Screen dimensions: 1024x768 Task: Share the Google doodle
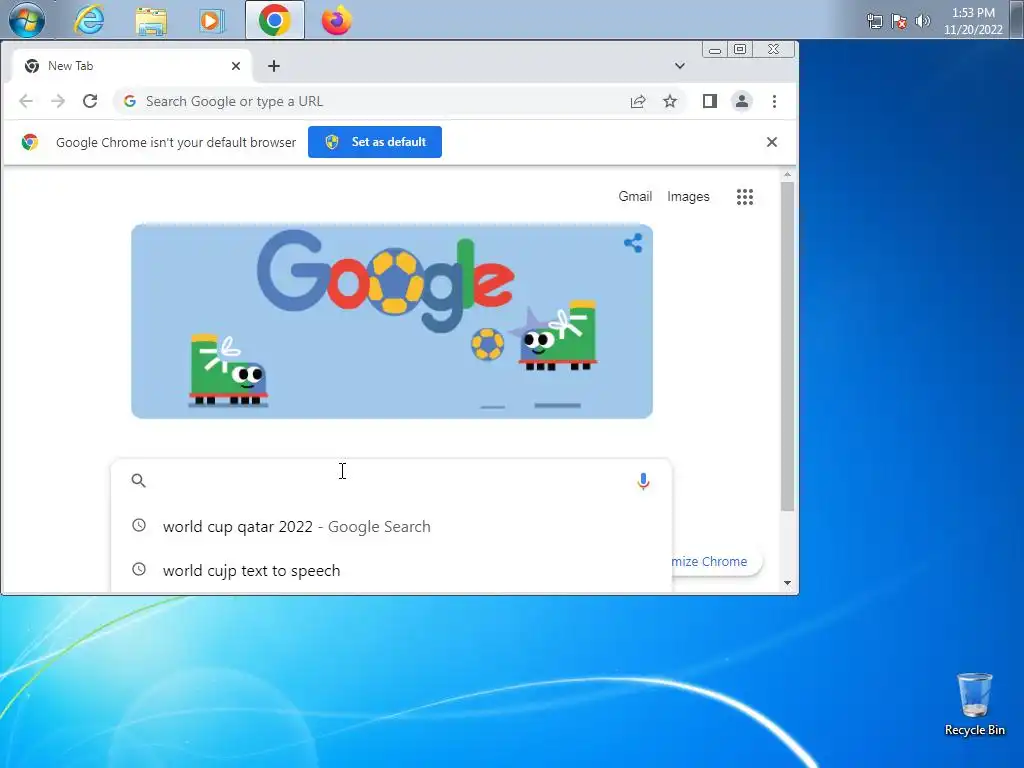(x=633, y=244)
